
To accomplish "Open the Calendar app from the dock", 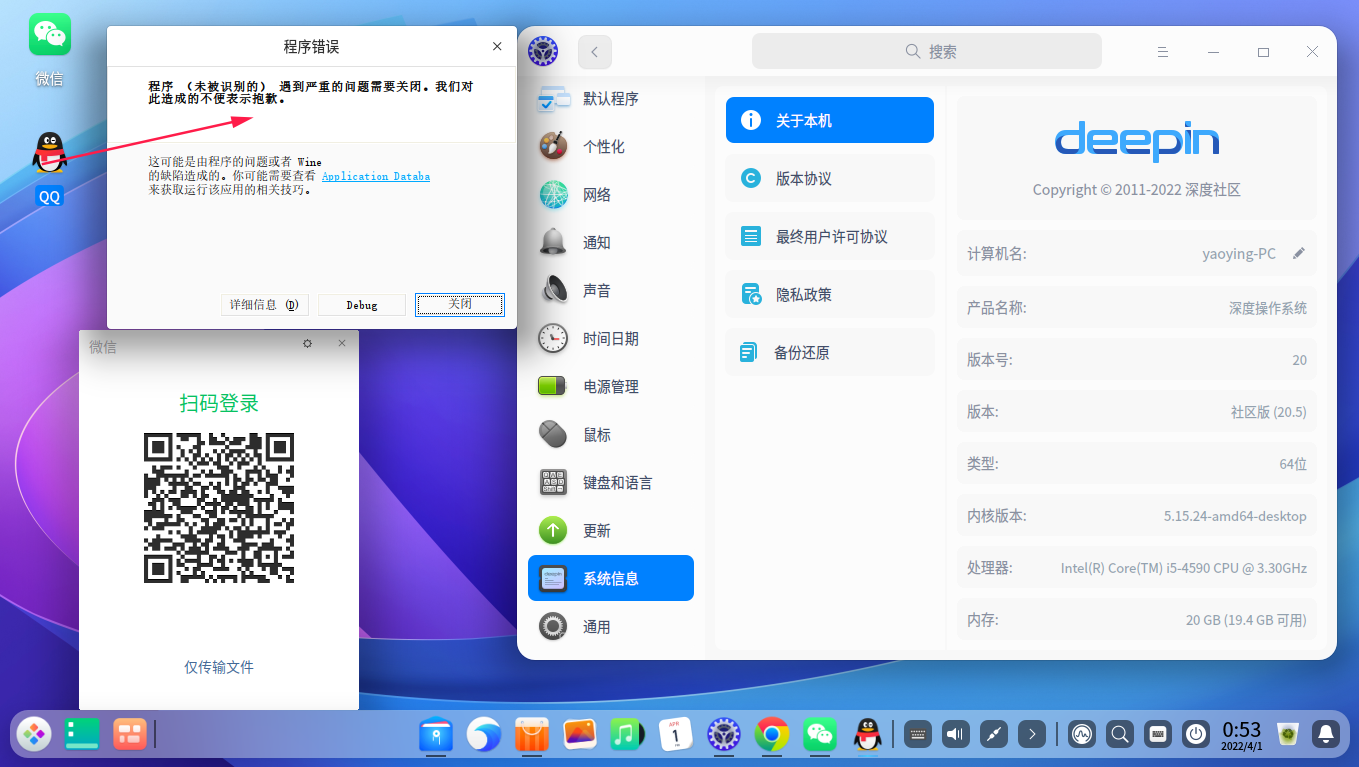I will pyautogui.click(x=676, y=734).
